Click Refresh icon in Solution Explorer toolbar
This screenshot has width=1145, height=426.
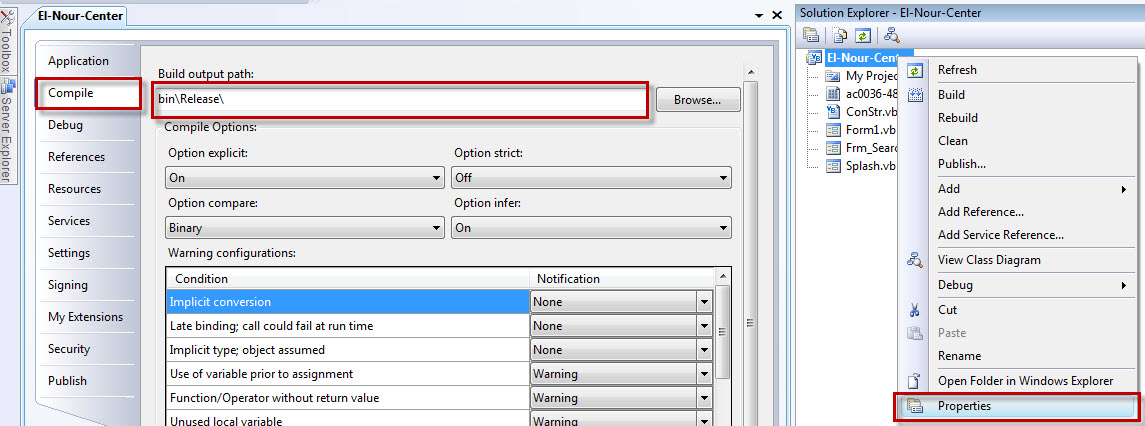(x=863, y=34)
